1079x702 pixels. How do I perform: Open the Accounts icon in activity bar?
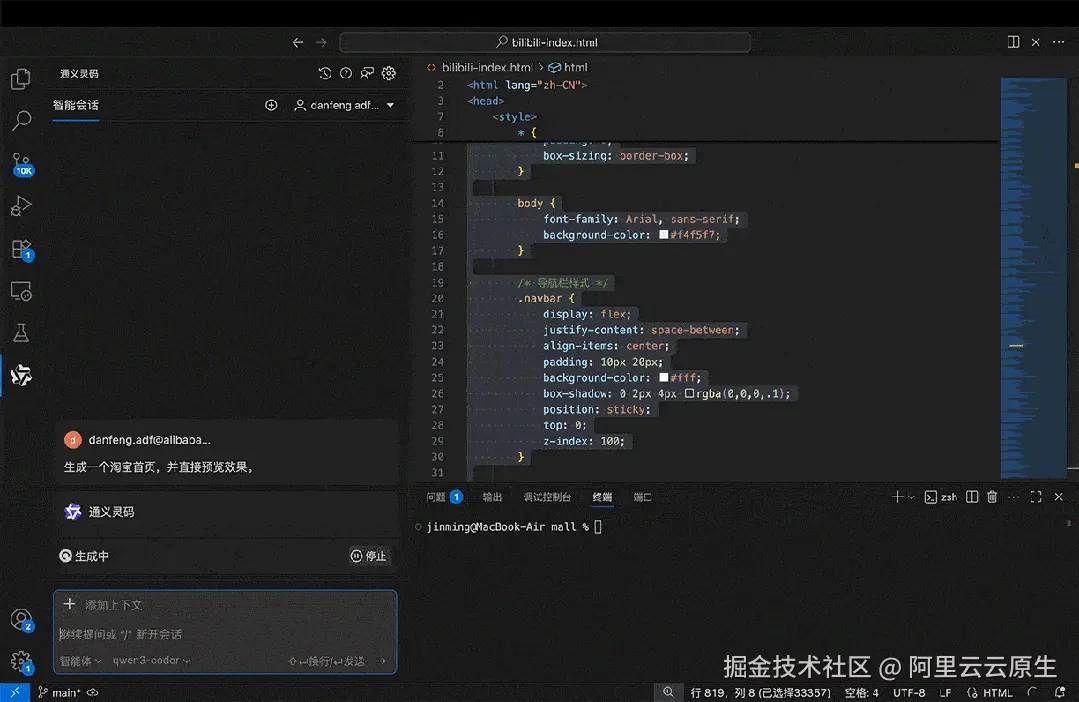tap(21, 620)
